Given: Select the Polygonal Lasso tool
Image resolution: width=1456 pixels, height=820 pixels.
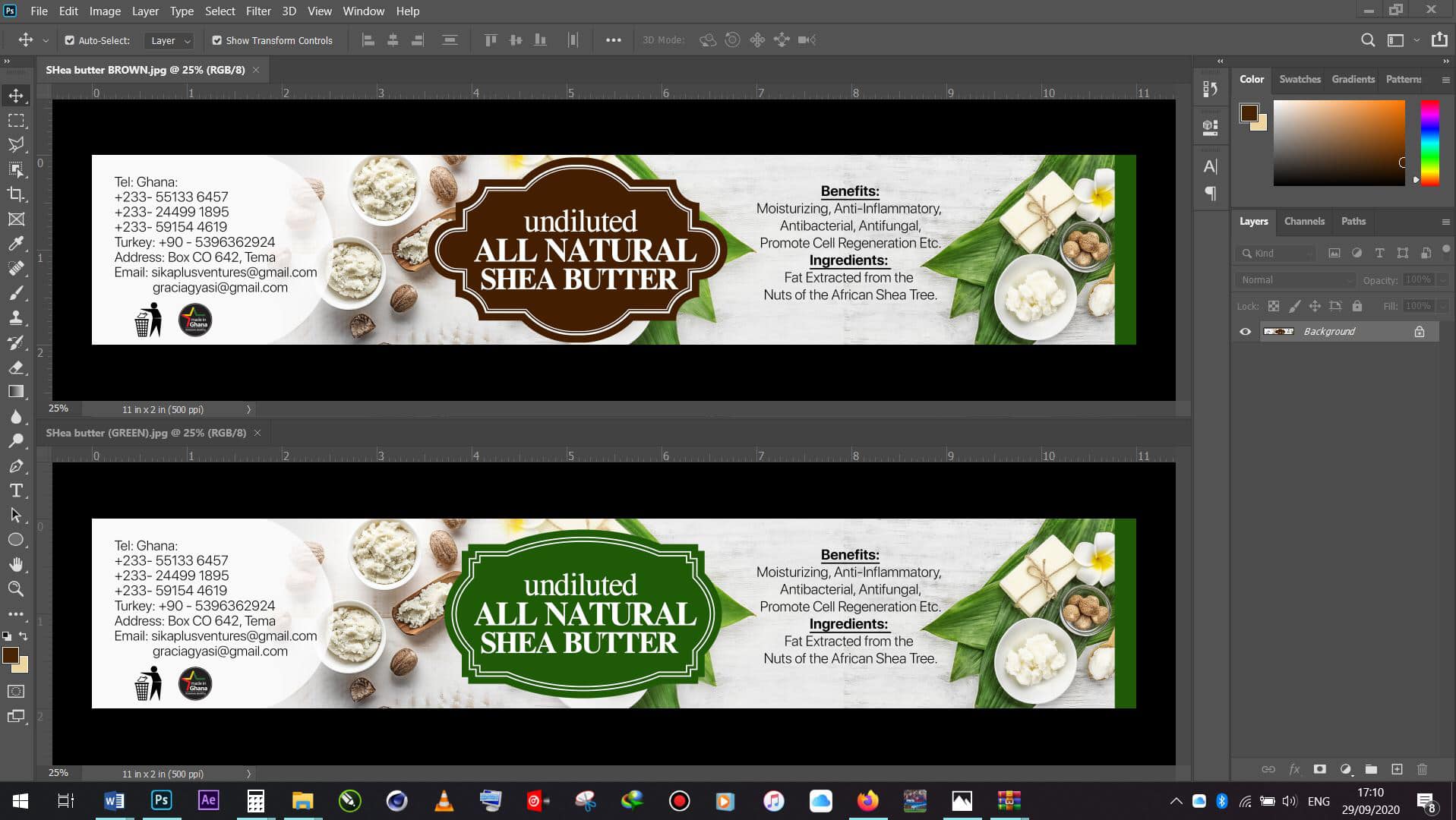Looking at the screenshot, I should click(x=16, y=145).
